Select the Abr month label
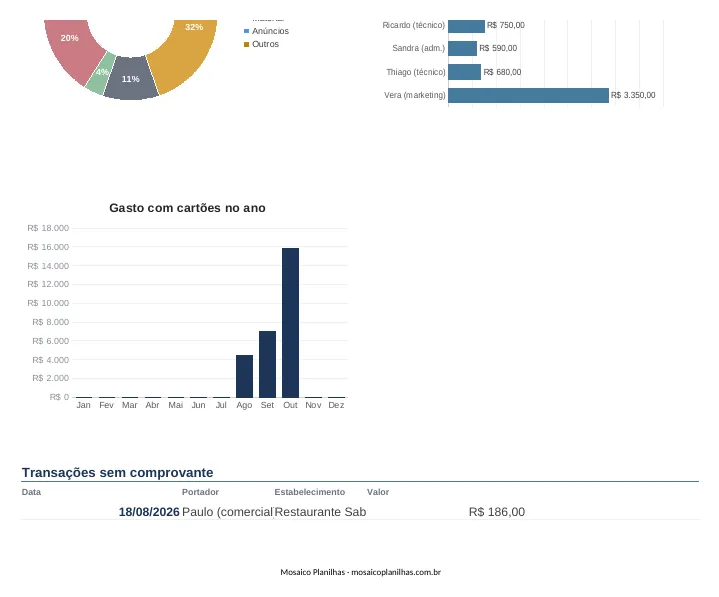Screen dimensions: 719x597 pyautogui.click(x=152, y=405)
